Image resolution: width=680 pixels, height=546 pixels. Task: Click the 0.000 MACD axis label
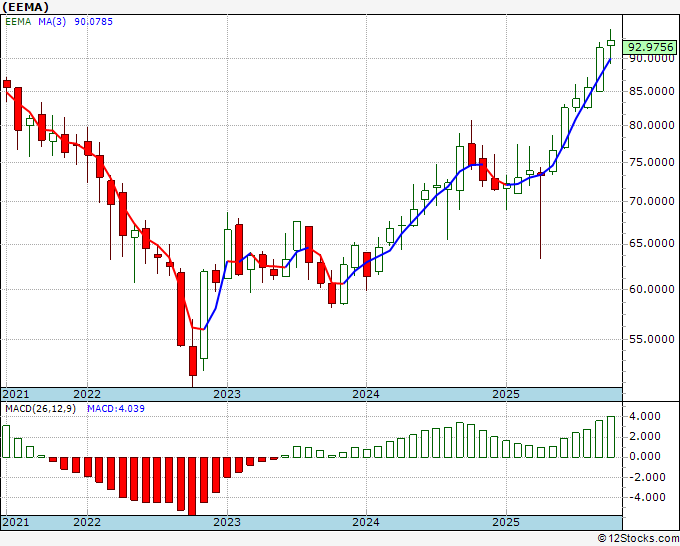pyautogui.click(x=646, y=456)
